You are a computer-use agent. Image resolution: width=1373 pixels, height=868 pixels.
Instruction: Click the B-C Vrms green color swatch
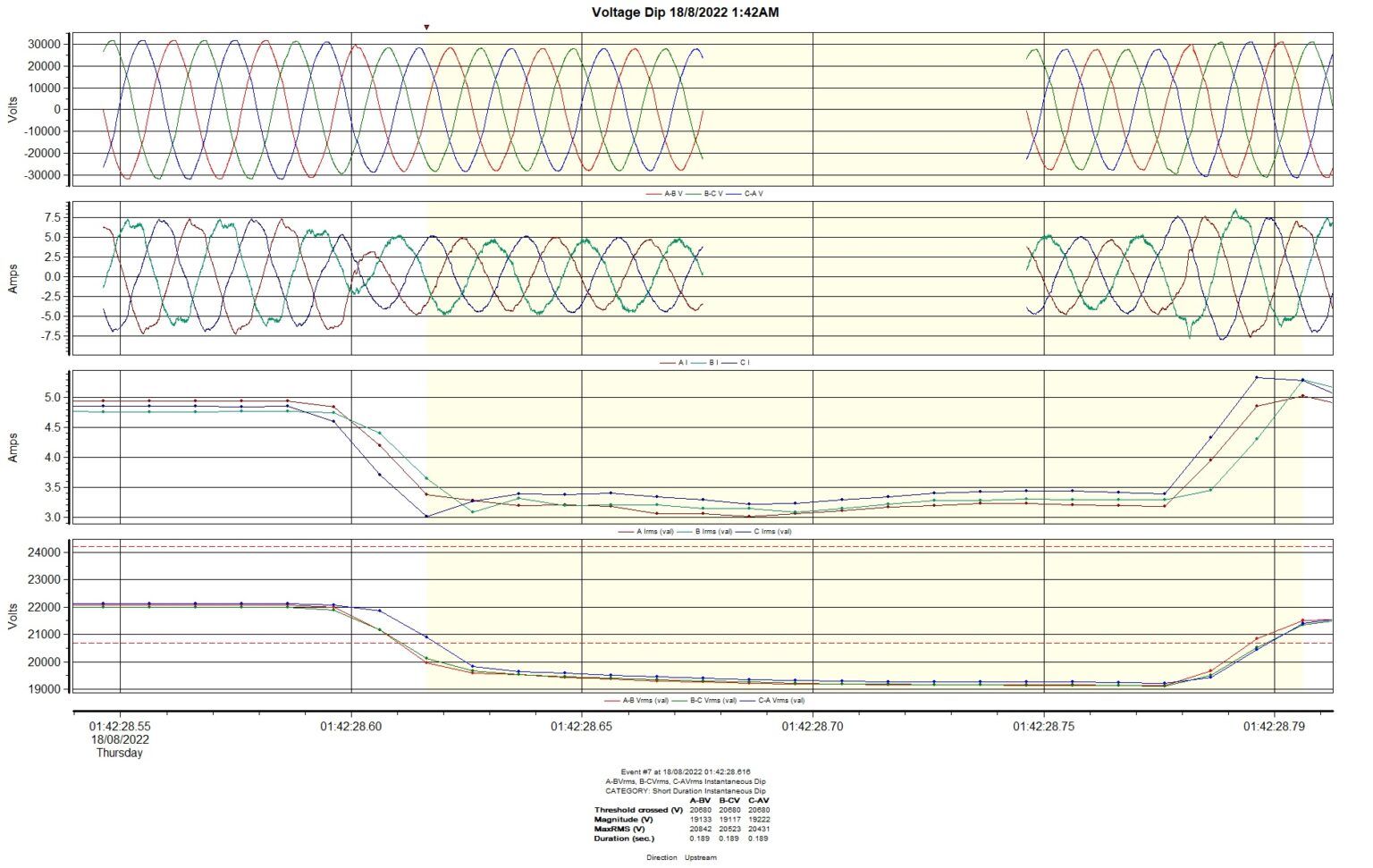point(678,700)
